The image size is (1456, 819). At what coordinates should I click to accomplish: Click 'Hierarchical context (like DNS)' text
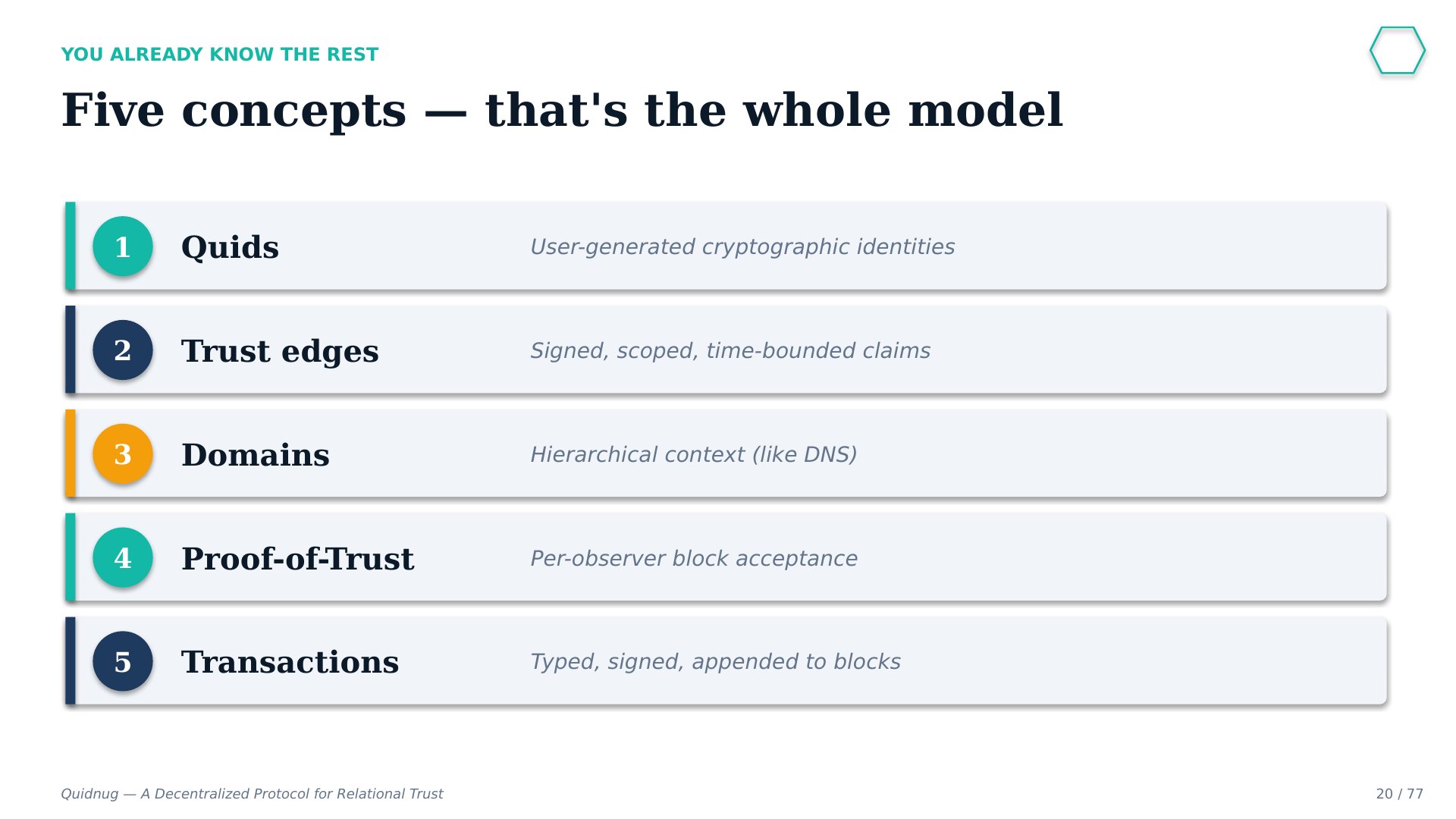(693, 455)
